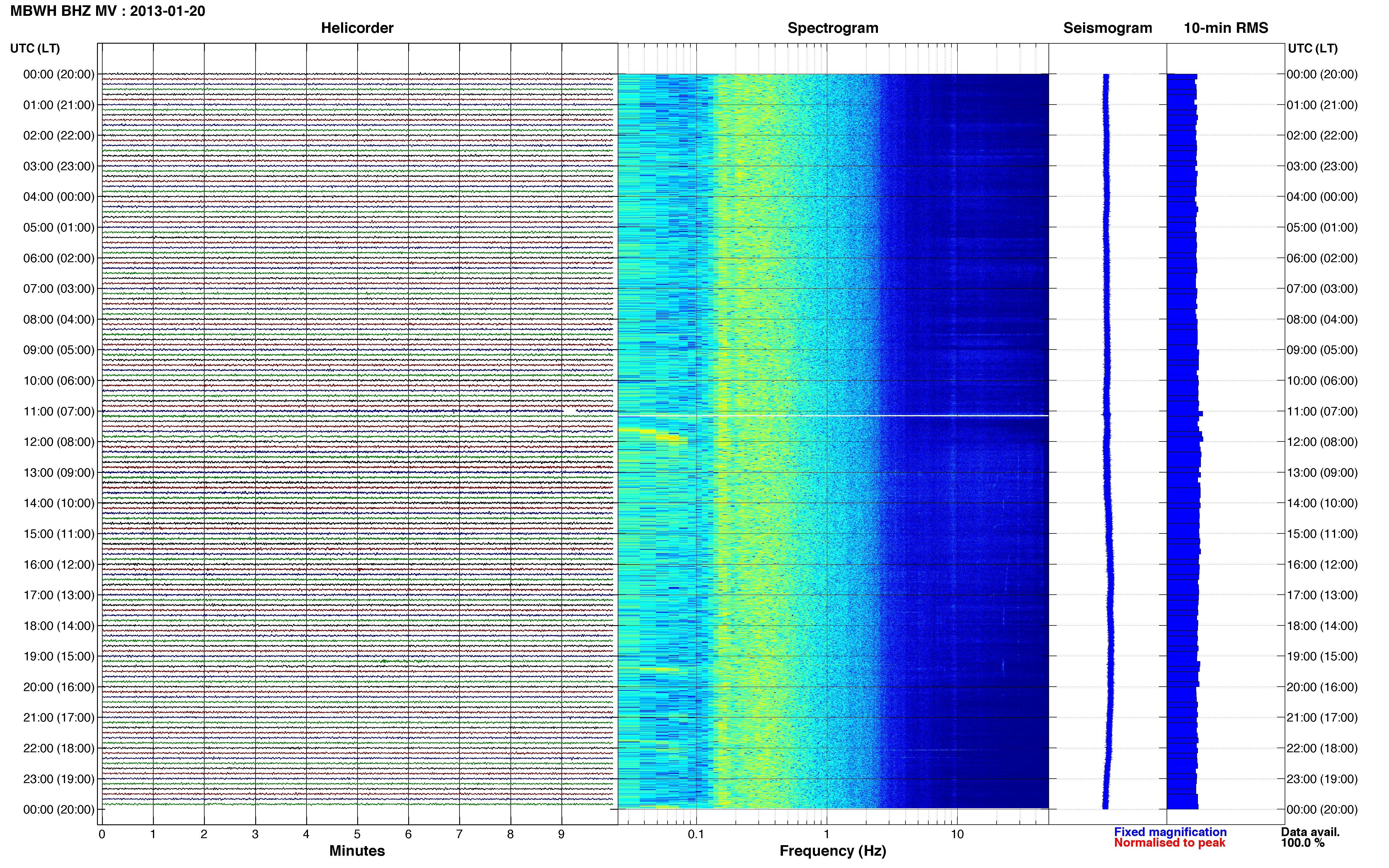This screenshot has width=1389, height=868.
Task: Click the white horizontal gap line in the Spectrogram
Action: pyautogui.click(x=833, y=415)
